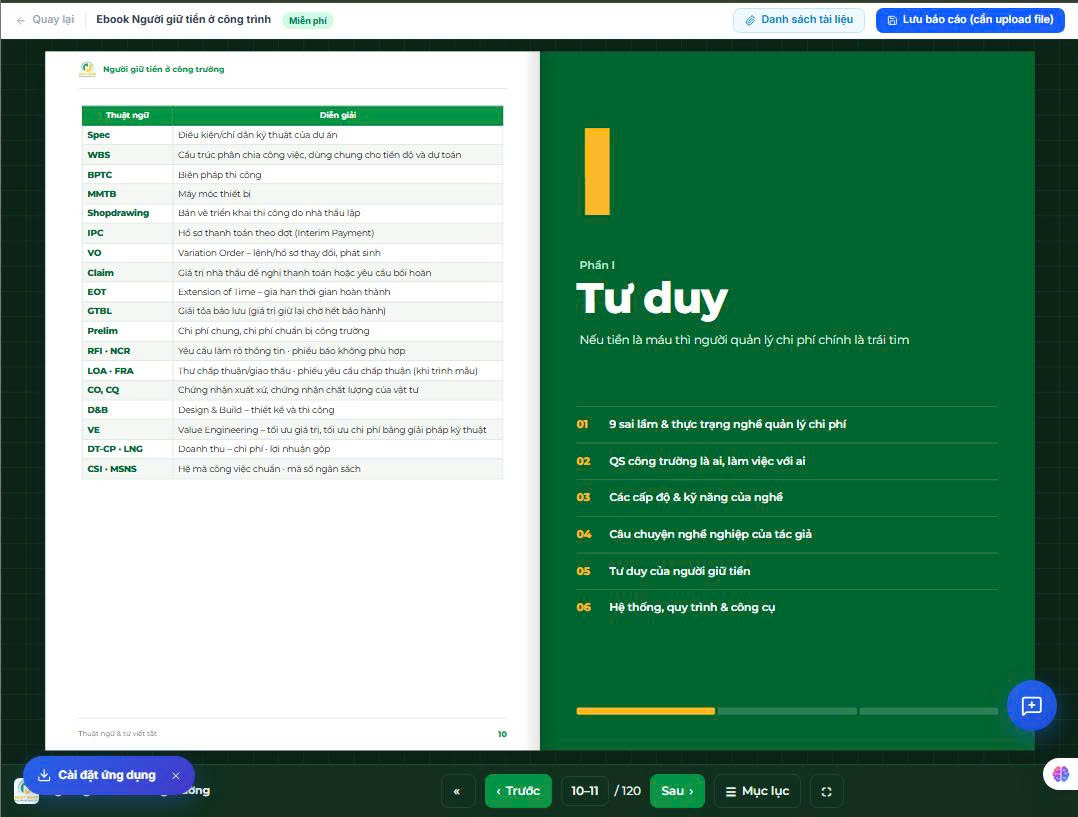Click the brain assistant icon at the right edge

tap(1060, 774)
